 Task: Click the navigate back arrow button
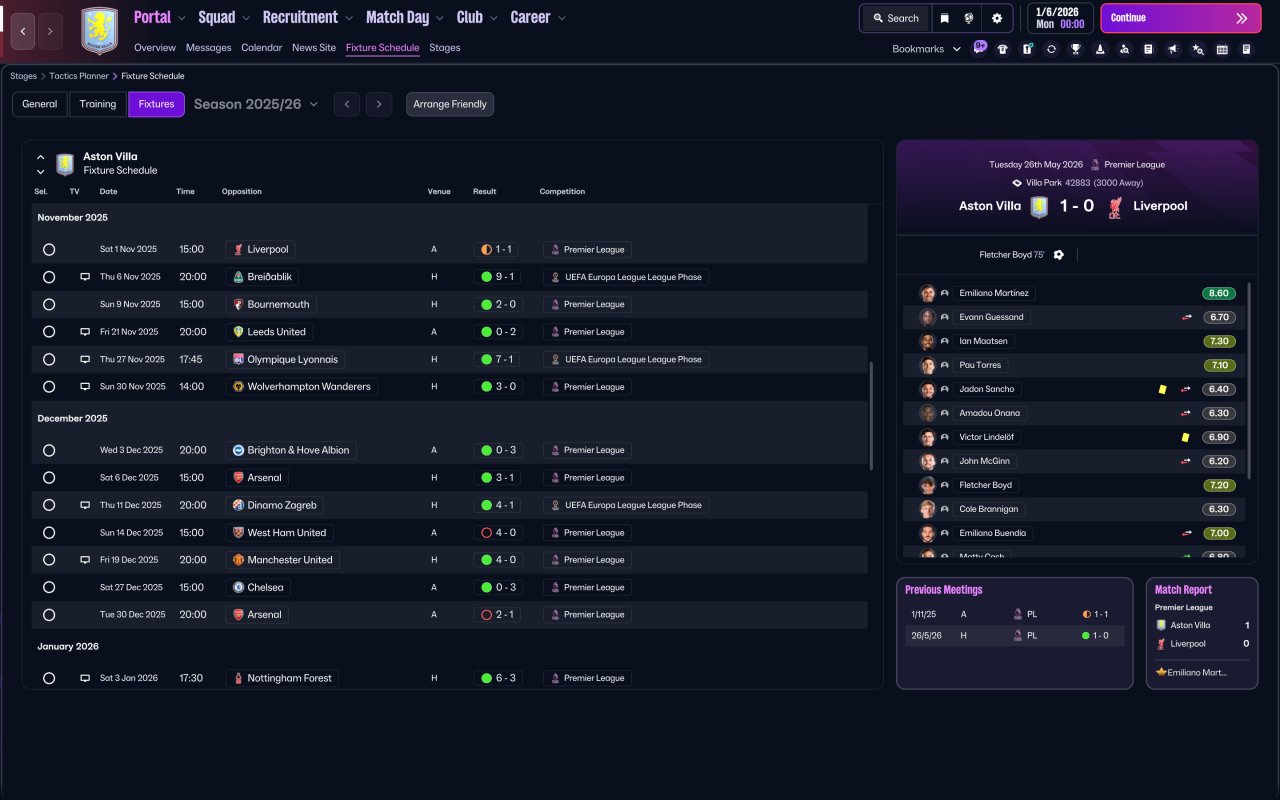22,31
